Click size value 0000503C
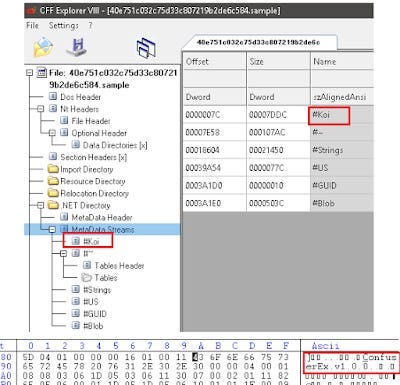The height and width of the screenshot is (385, 400). tap(267, 203)
